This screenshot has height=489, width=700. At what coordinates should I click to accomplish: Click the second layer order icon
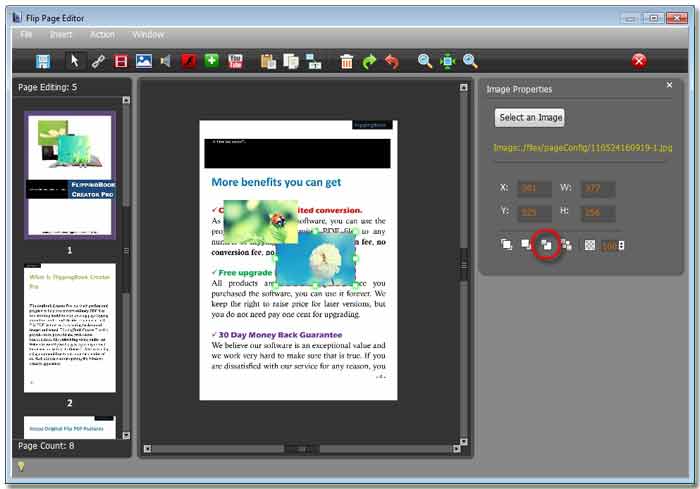click(526, 244)
